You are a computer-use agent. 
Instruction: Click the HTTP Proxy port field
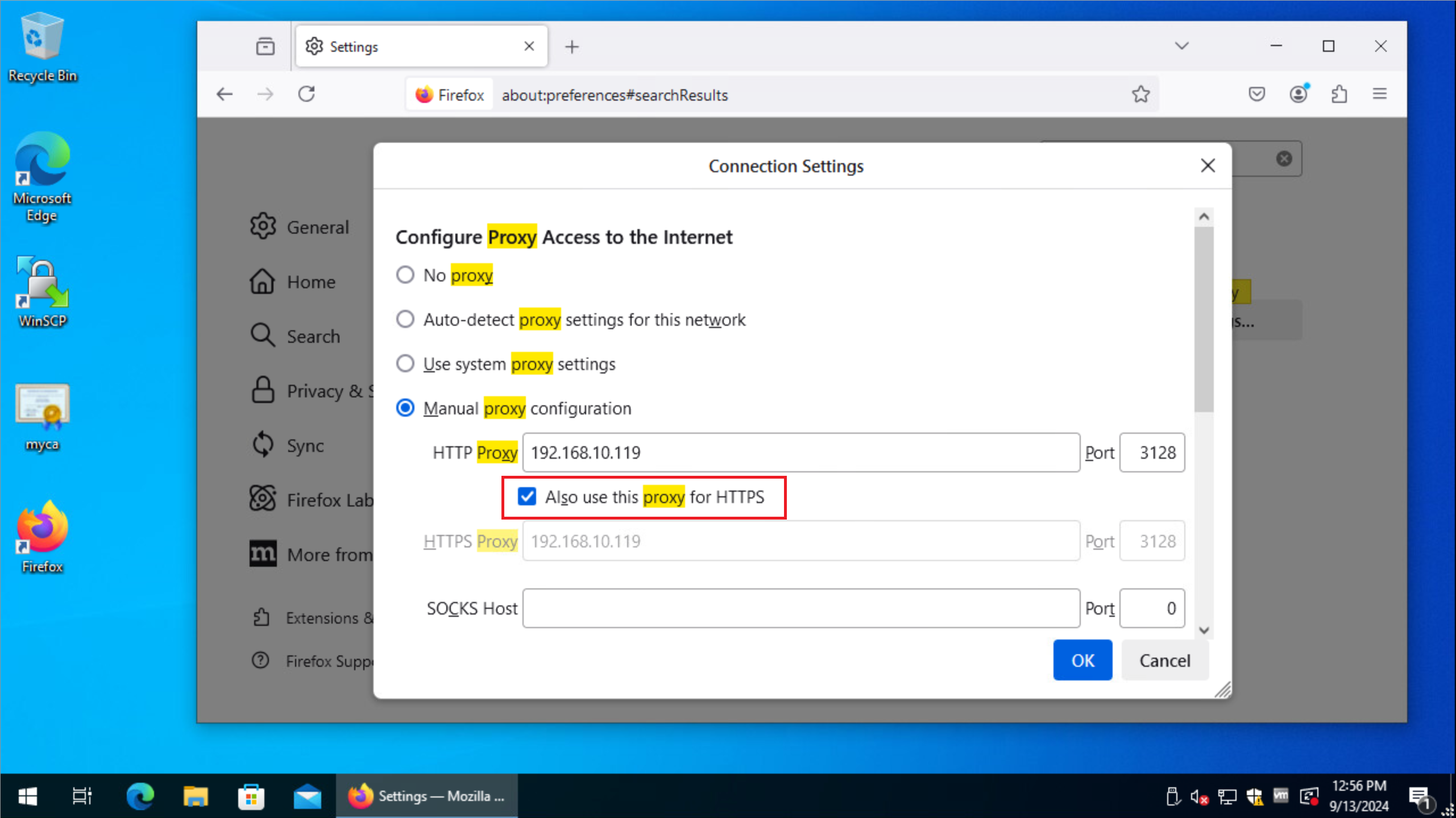[x=1152, y=452]
